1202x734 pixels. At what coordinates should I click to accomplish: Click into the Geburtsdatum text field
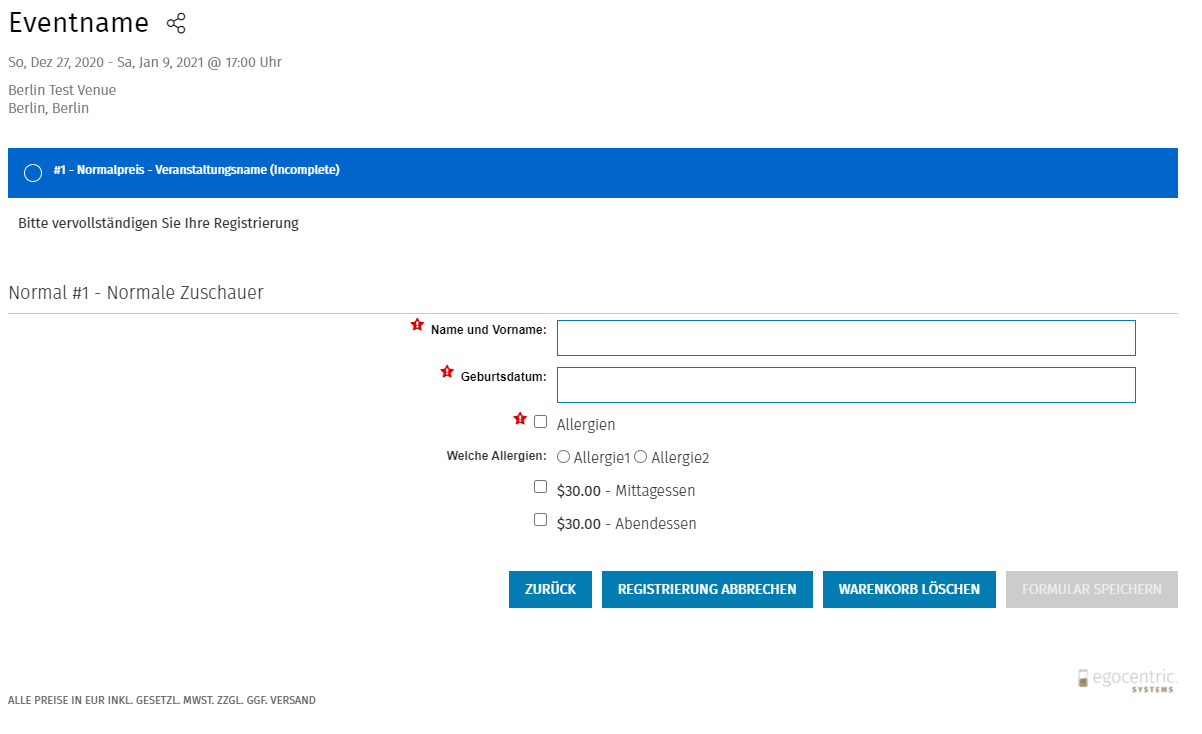(846, 385)
